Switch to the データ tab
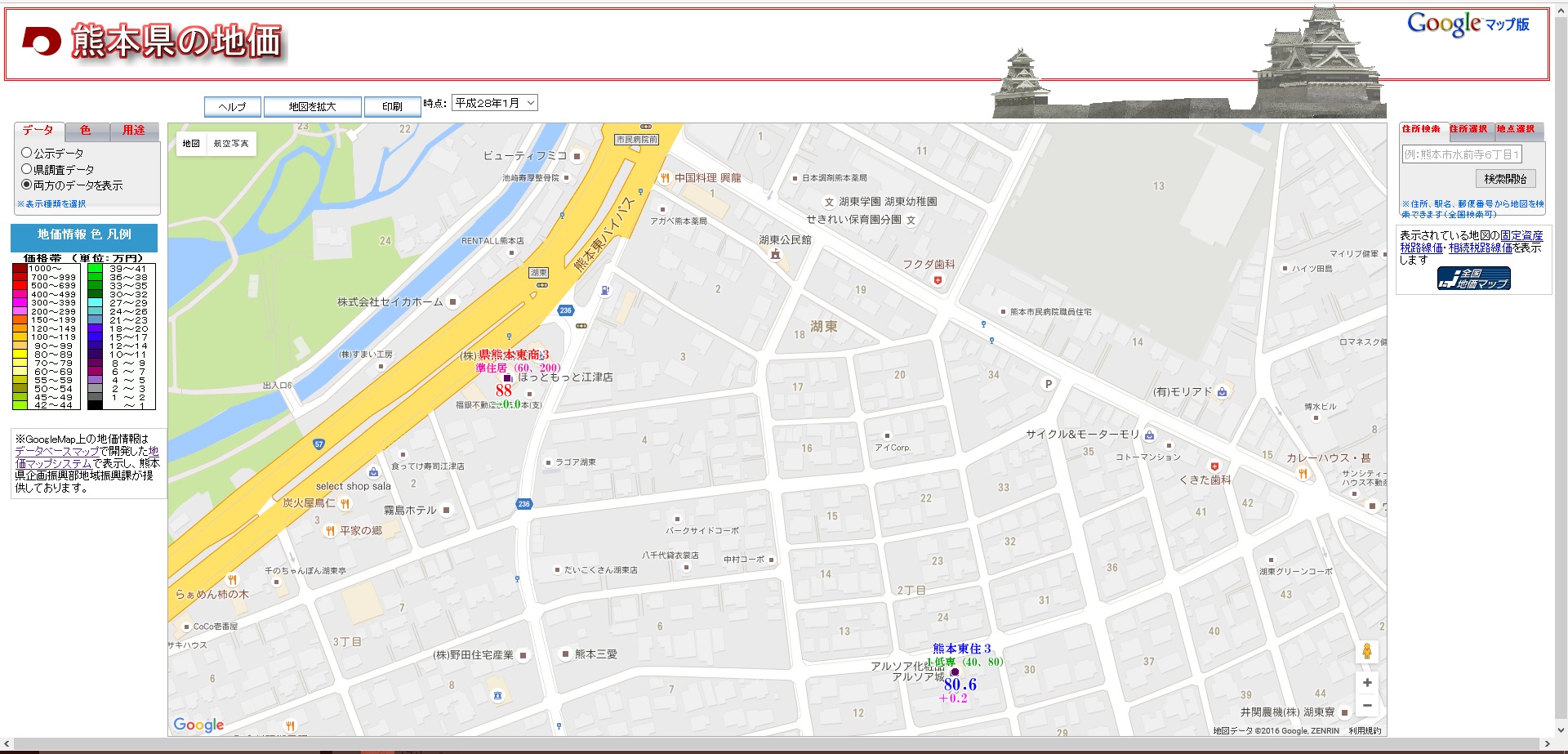The height and width of the screenshot is (754, 1568). point(38,131)
